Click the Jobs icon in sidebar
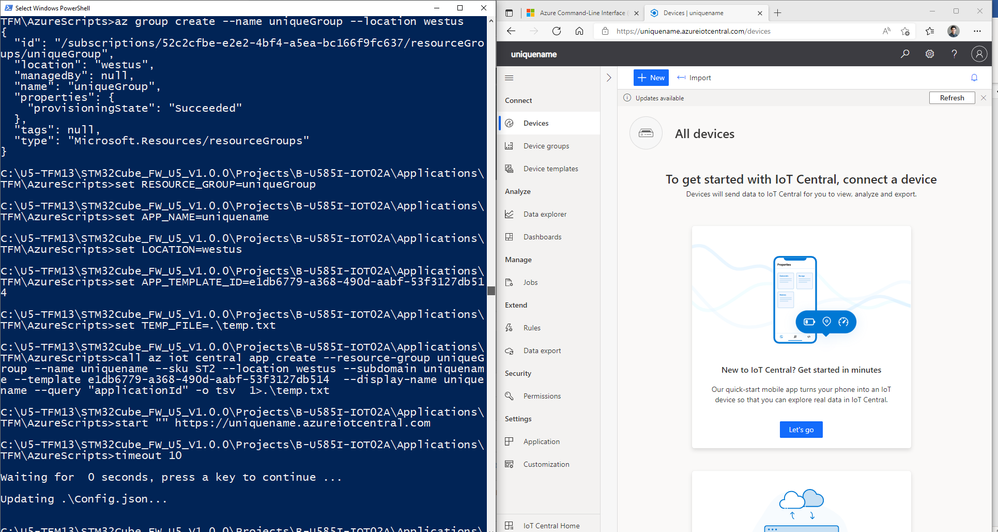The height and width of the screenshot is (532, 998). [509, 283]
